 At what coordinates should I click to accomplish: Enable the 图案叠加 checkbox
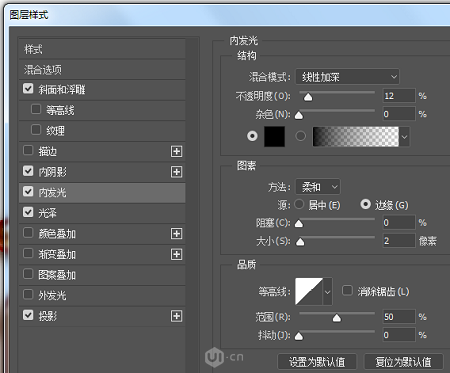28,274
